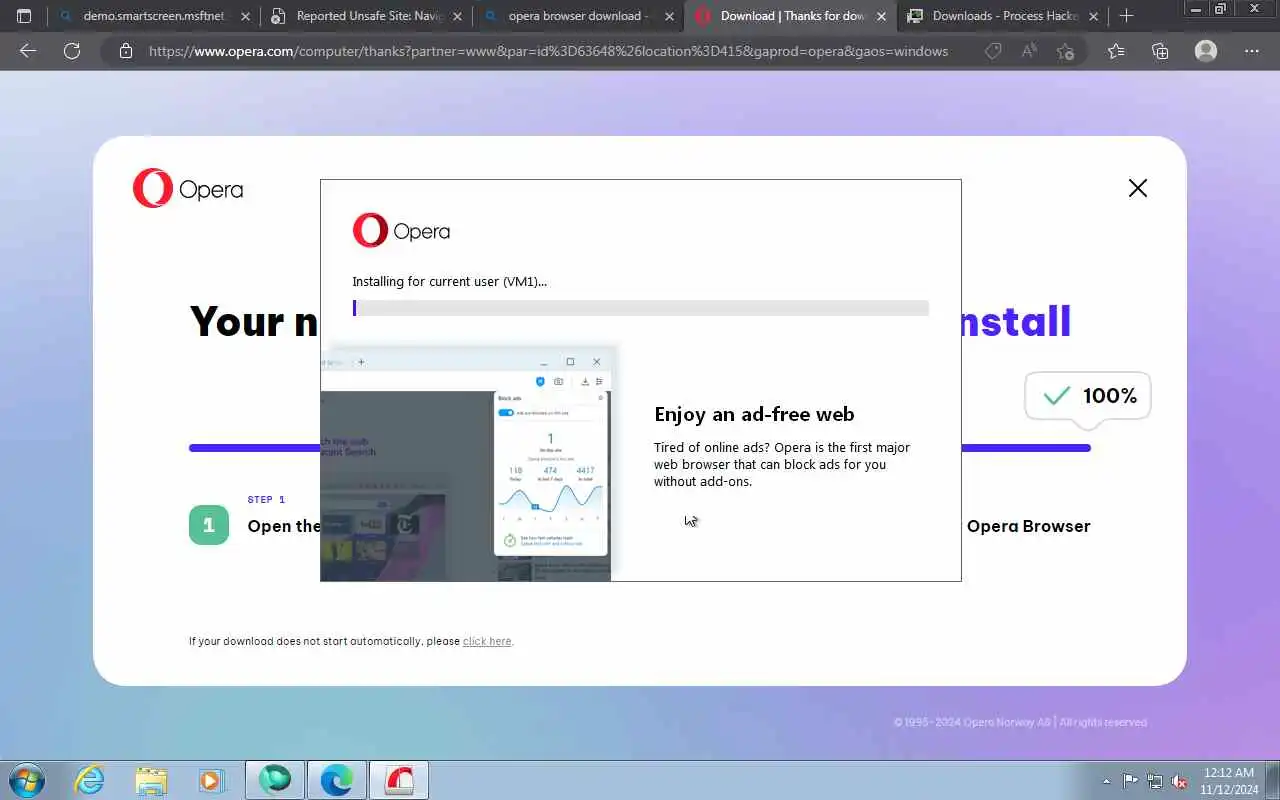Open the Windows Start menu
Screen dimensions: 1280x800
[26, 780]
